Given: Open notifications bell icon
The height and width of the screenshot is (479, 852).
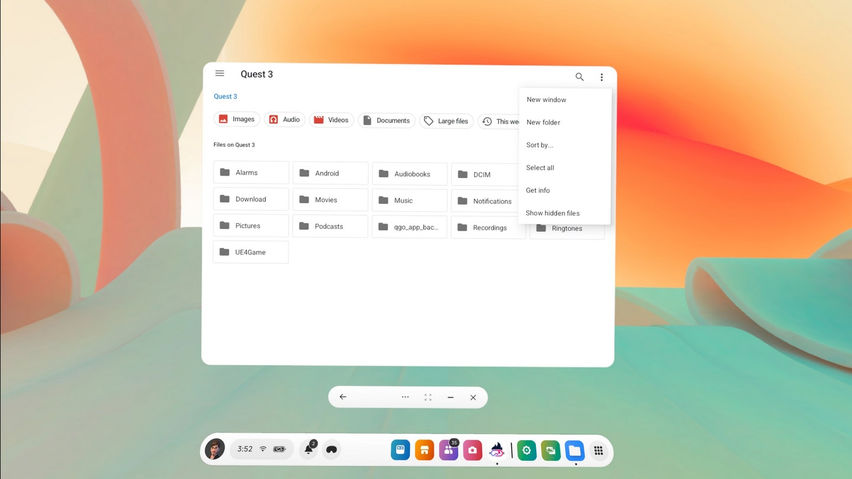Looking at the screenshot, I should point(309,449).
